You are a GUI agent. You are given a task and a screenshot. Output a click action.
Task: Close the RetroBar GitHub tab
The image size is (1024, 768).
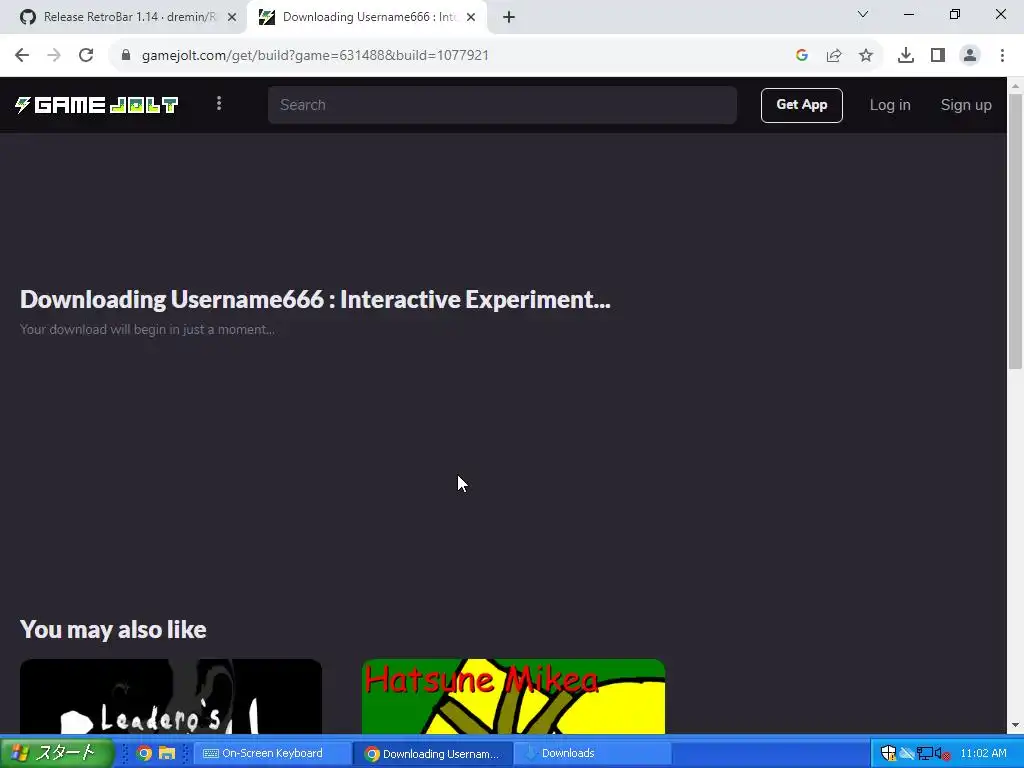click(232, 17)
